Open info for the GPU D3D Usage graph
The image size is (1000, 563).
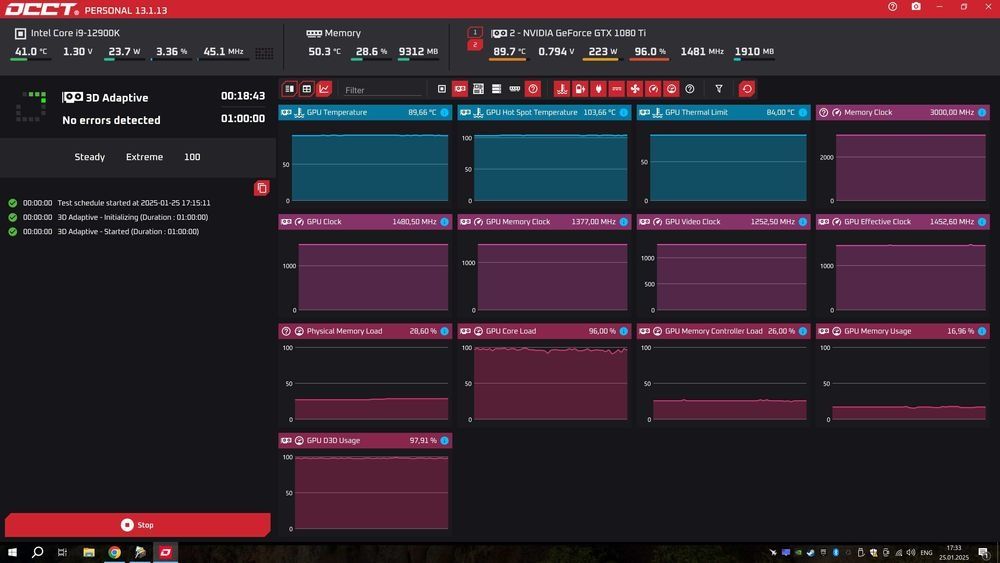click(x=445, y=441)
